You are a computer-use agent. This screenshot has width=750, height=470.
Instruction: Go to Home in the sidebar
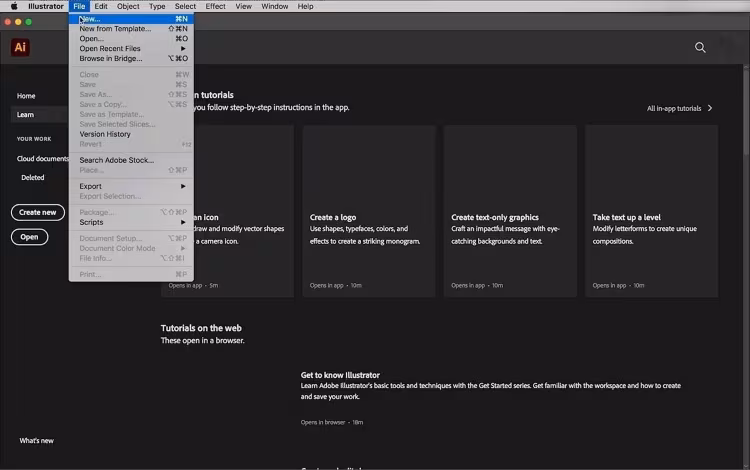point(26,96)
